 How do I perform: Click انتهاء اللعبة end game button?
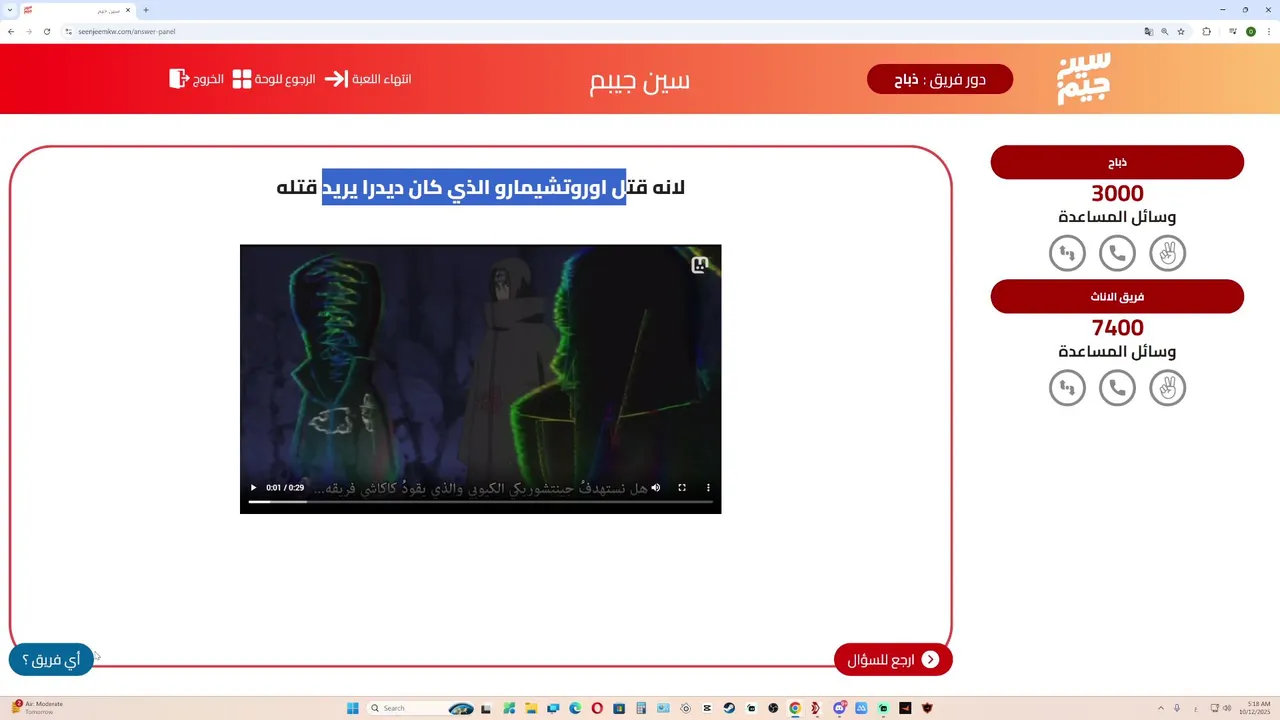pyautogui.click(x=368, y=79)
